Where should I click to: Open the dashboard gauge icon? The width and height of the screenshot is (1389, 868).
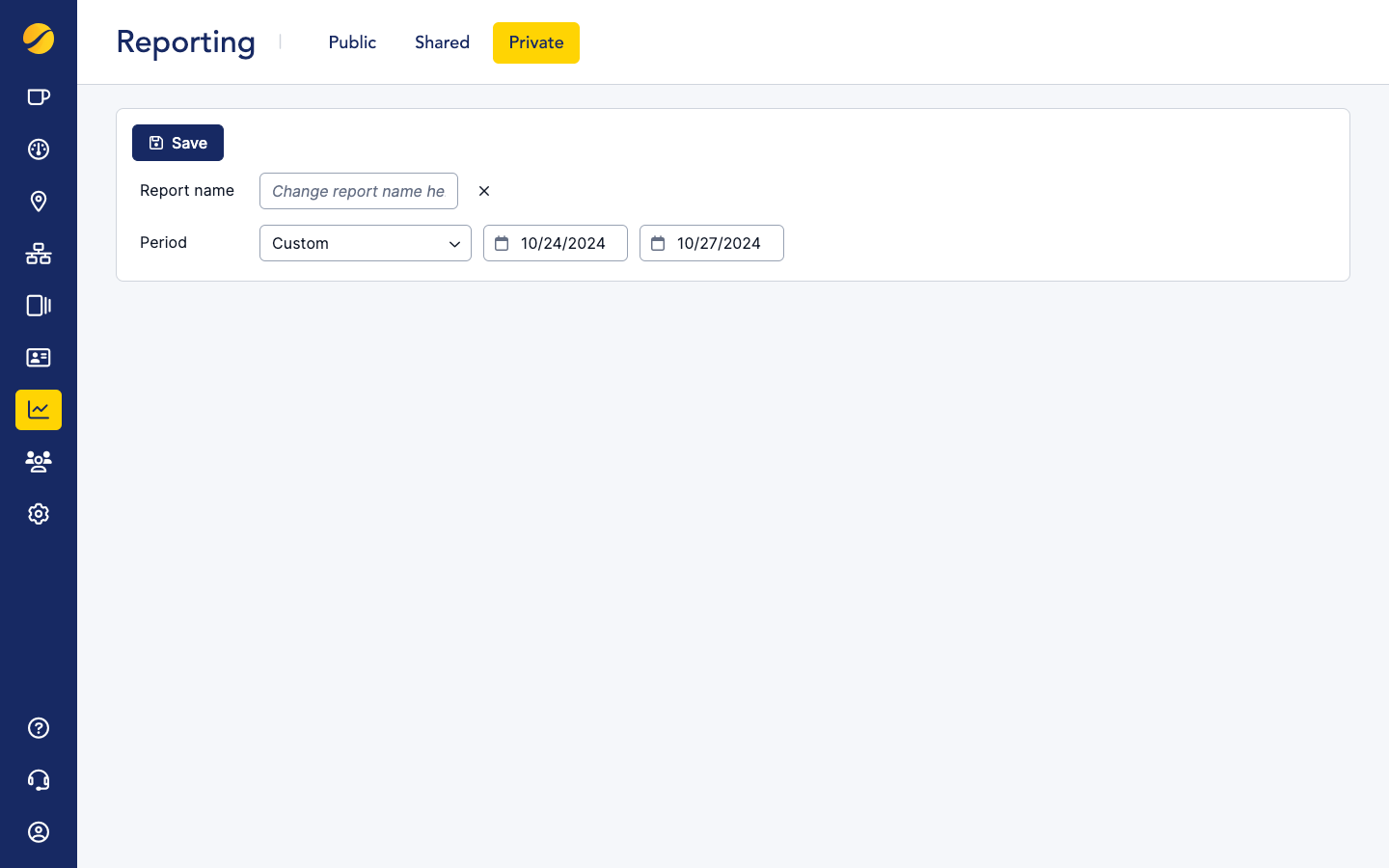[39, 149]
